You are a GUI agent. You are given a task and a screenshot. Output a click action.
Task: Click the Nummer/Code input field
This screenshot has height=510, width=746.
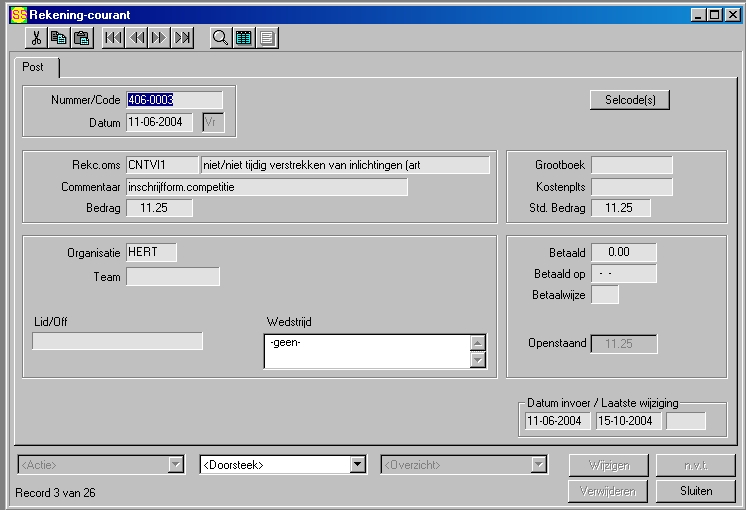tap(174, 100)
